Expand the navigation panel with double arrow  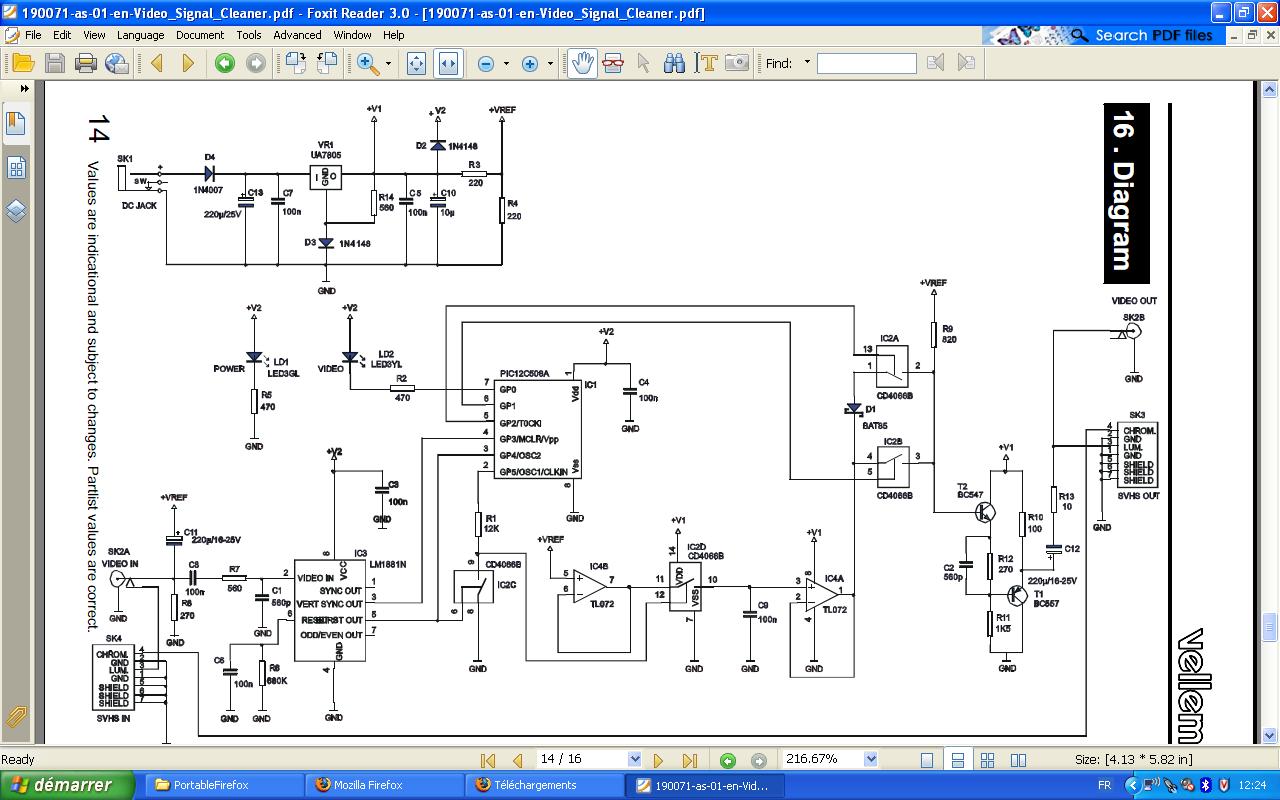click(25, 88)
